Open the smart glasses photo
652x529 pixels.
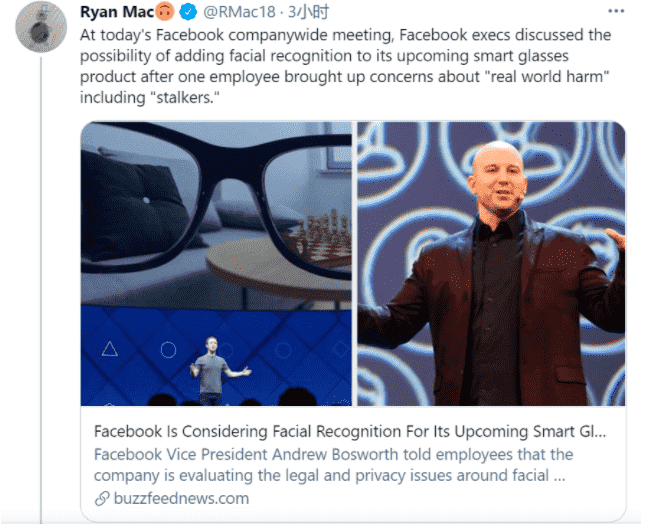216,213
